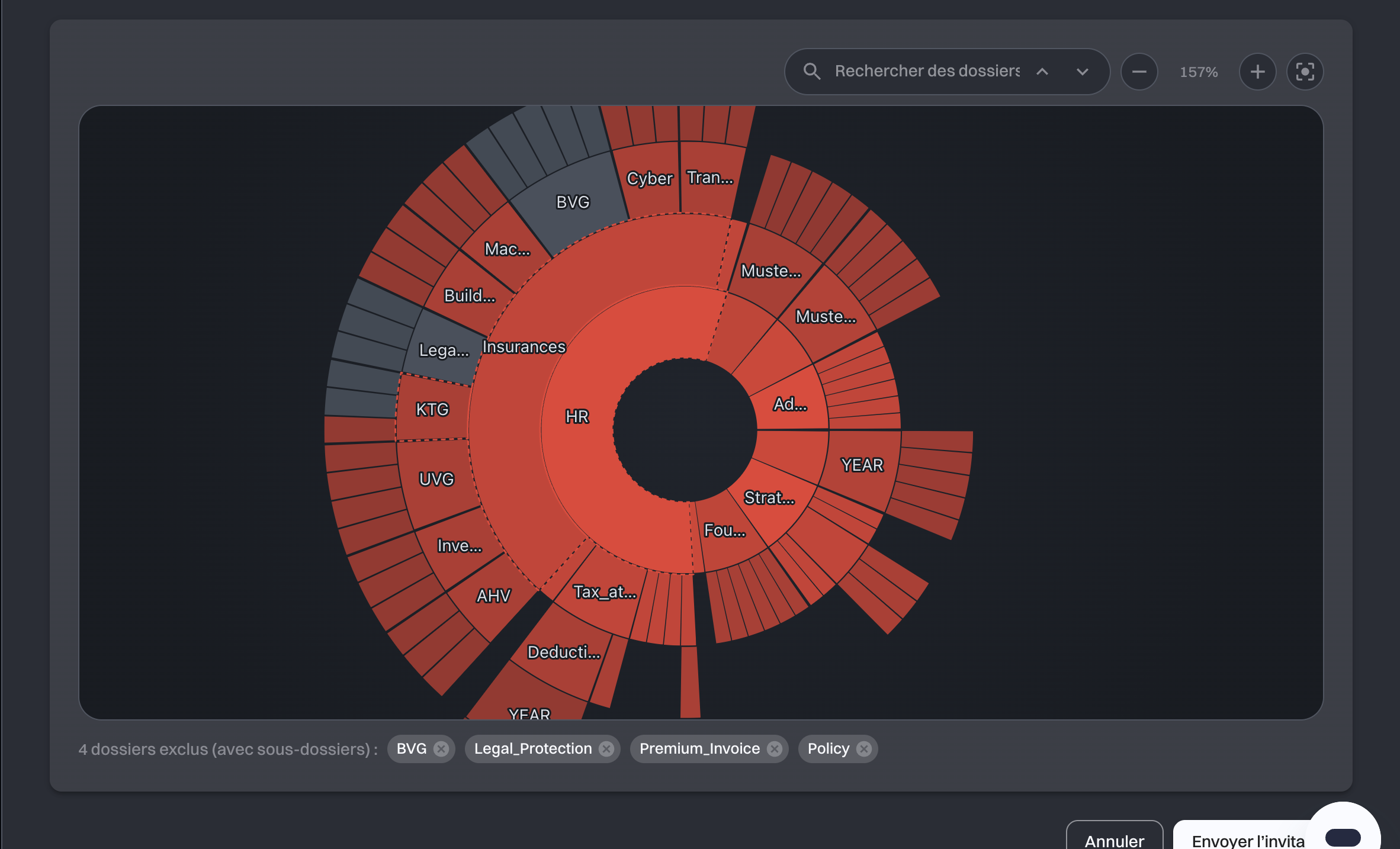The width and height of the screenshot is (1400, 849).
Task: Zoom out with the minus button
Action: point(1139,72)
